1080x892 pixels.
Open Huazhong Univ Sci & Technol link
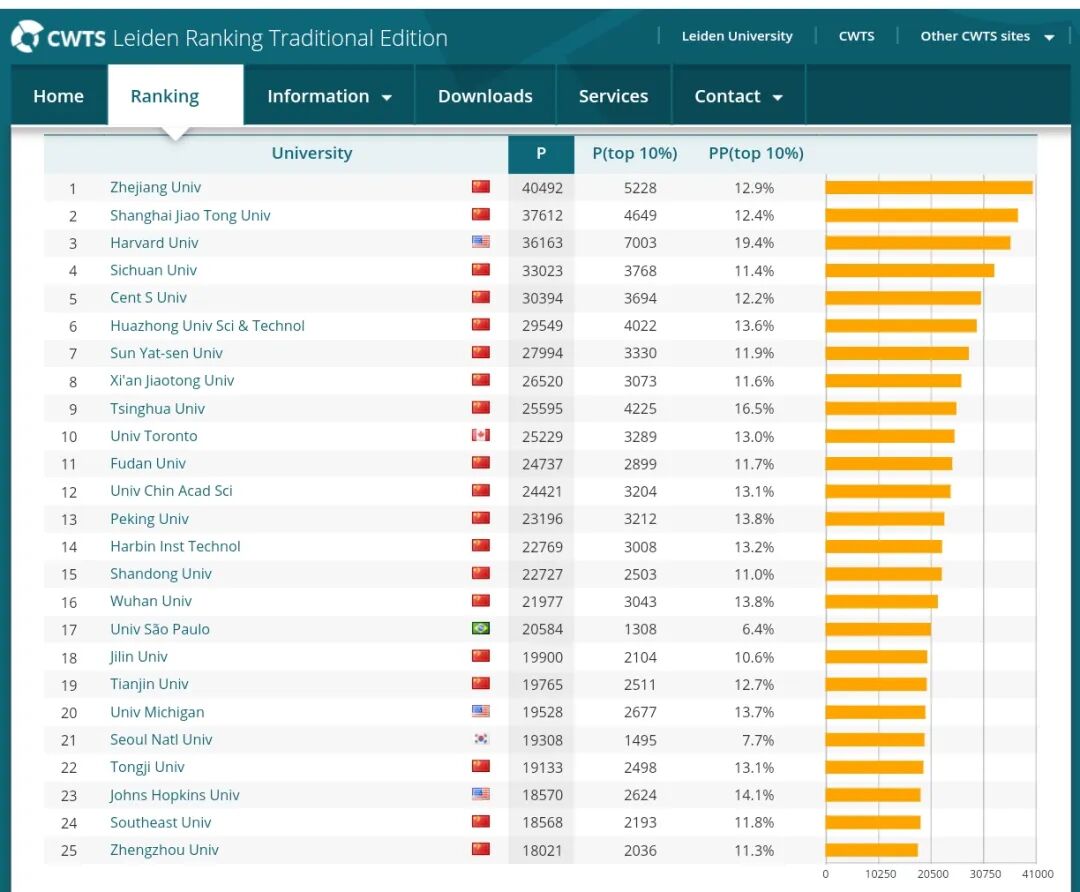(x=207, y=326)
